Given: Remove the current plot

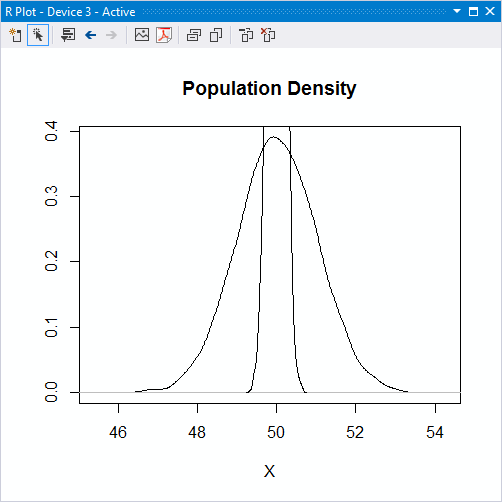Looking at the screenshot, I should coord(246,35).
